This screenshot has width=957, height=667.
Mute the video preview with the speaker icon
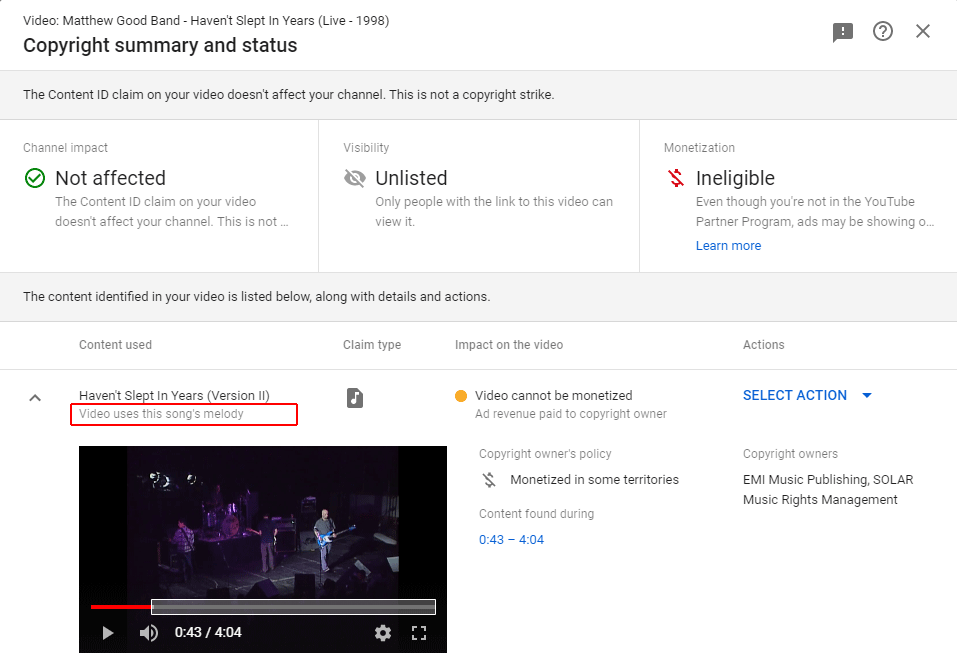[x=148, y=633]
